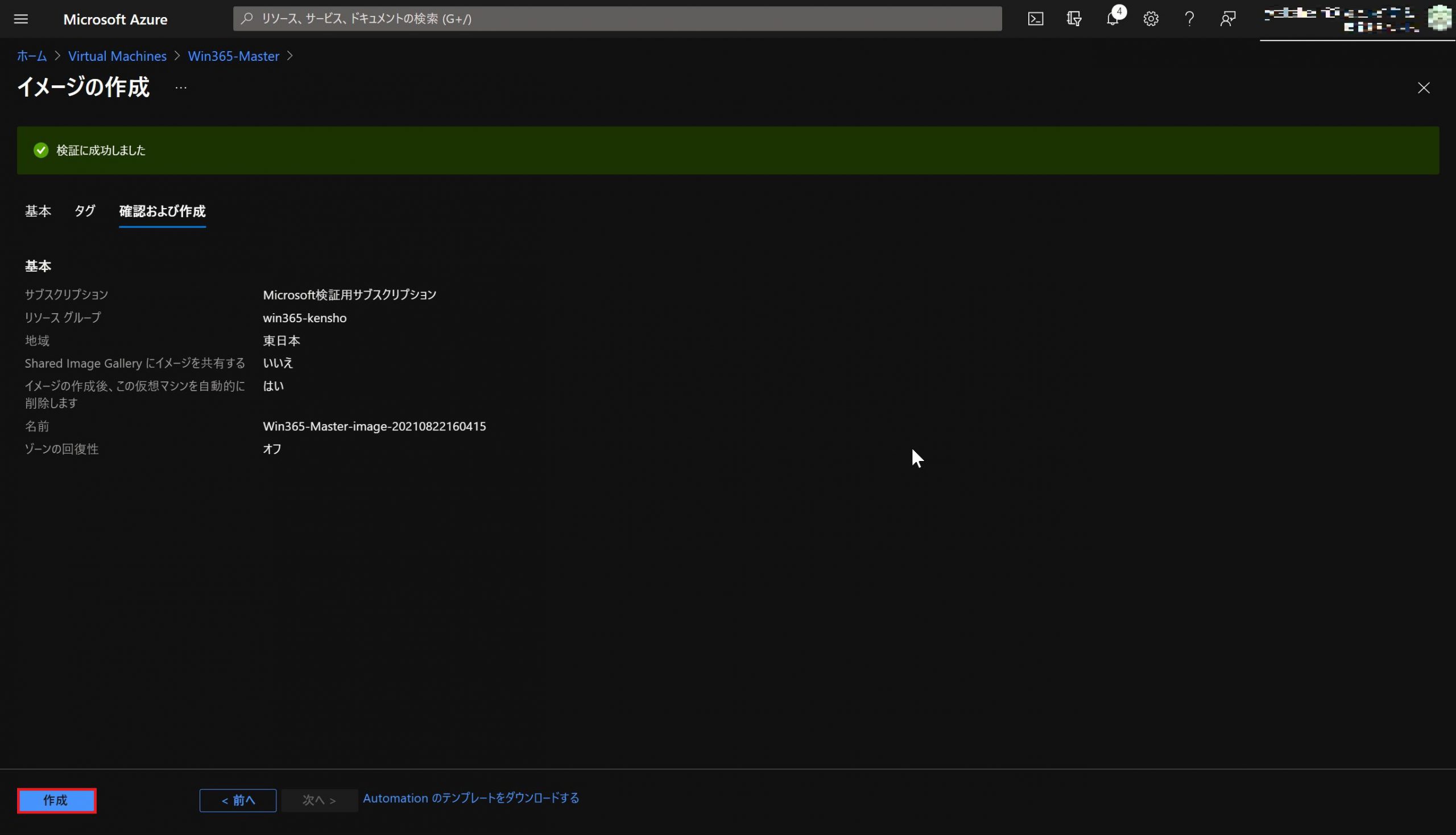Navigate to Win365-Master breadcrumb
Image resolution: width=1456 pixels, height=835 pixels.
234,56
